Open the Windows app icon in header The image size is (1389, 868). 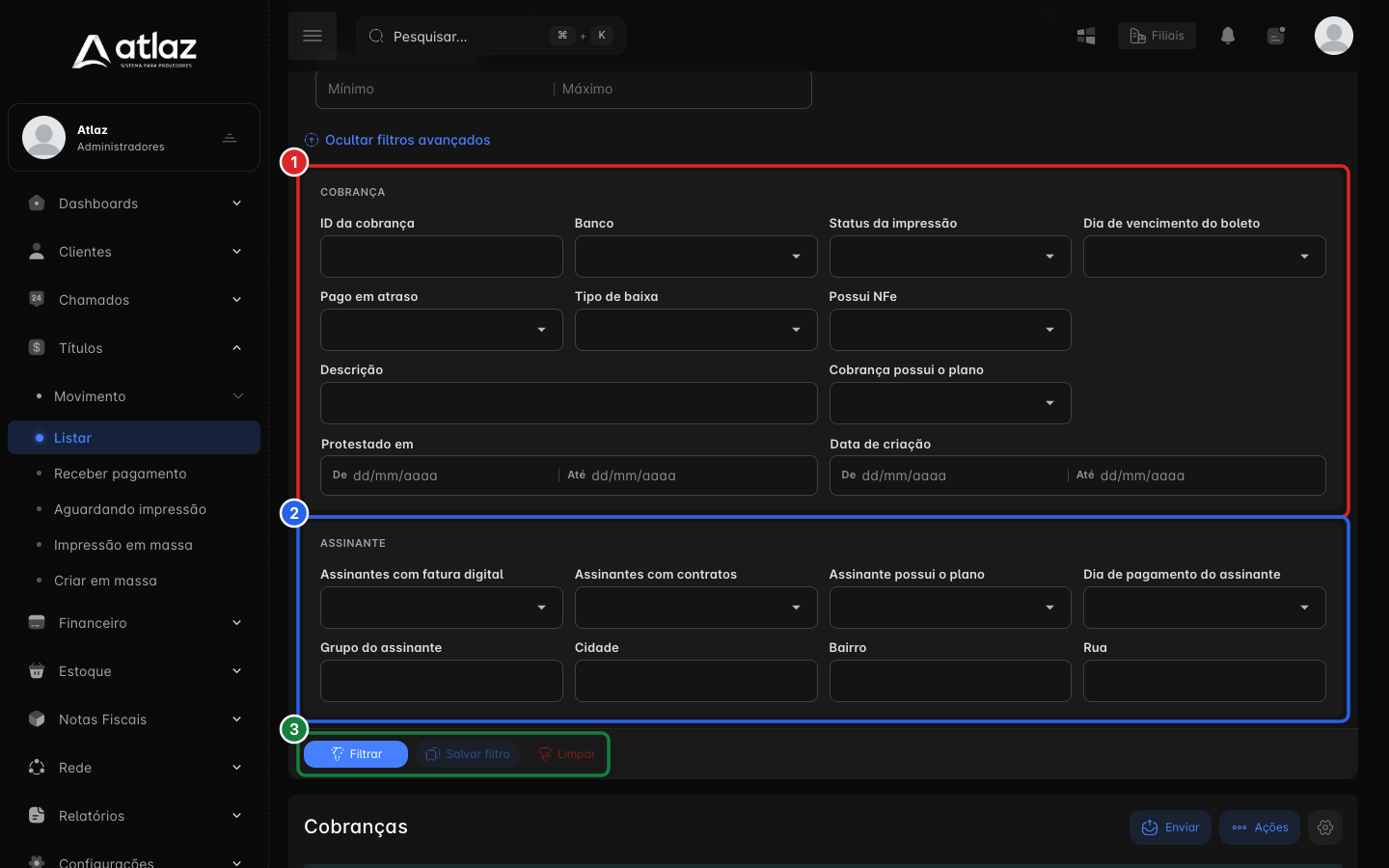[1086, 36]
